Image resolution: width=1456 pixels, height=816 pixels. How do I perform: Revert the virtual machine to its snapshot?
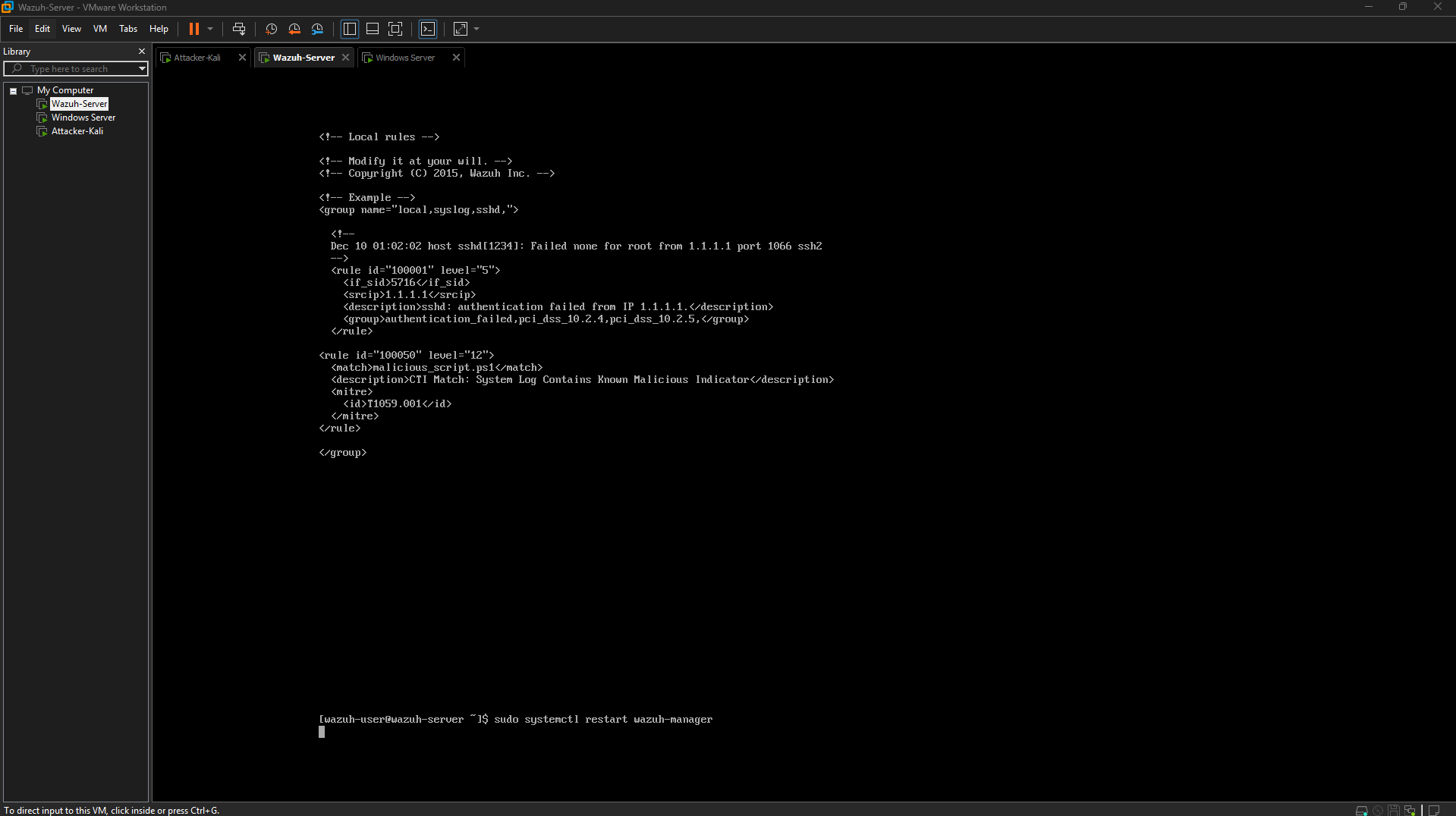pyautogui.click(x=294, y=29)
